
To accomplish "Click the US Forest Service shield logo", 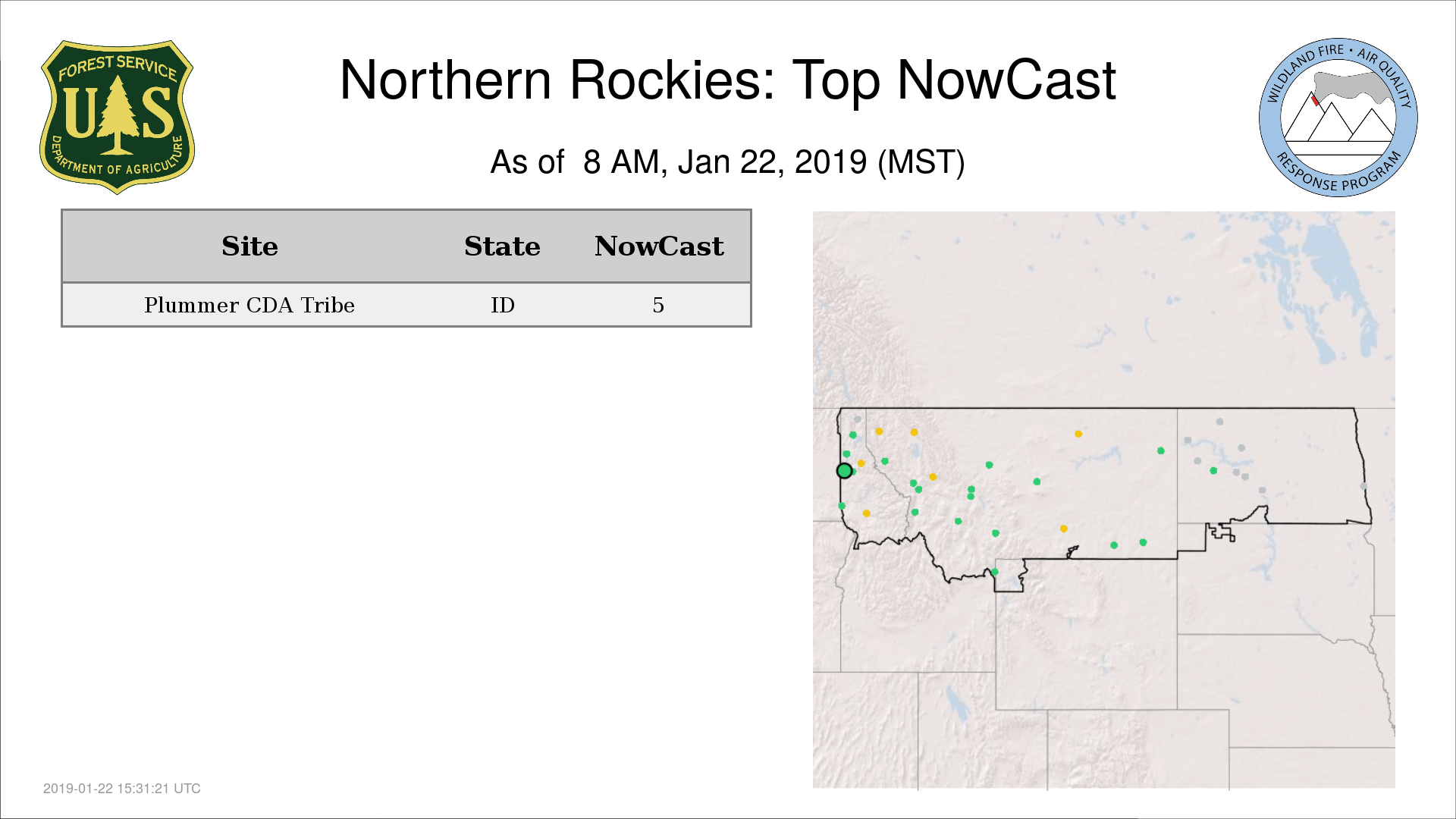I will 117,117.
